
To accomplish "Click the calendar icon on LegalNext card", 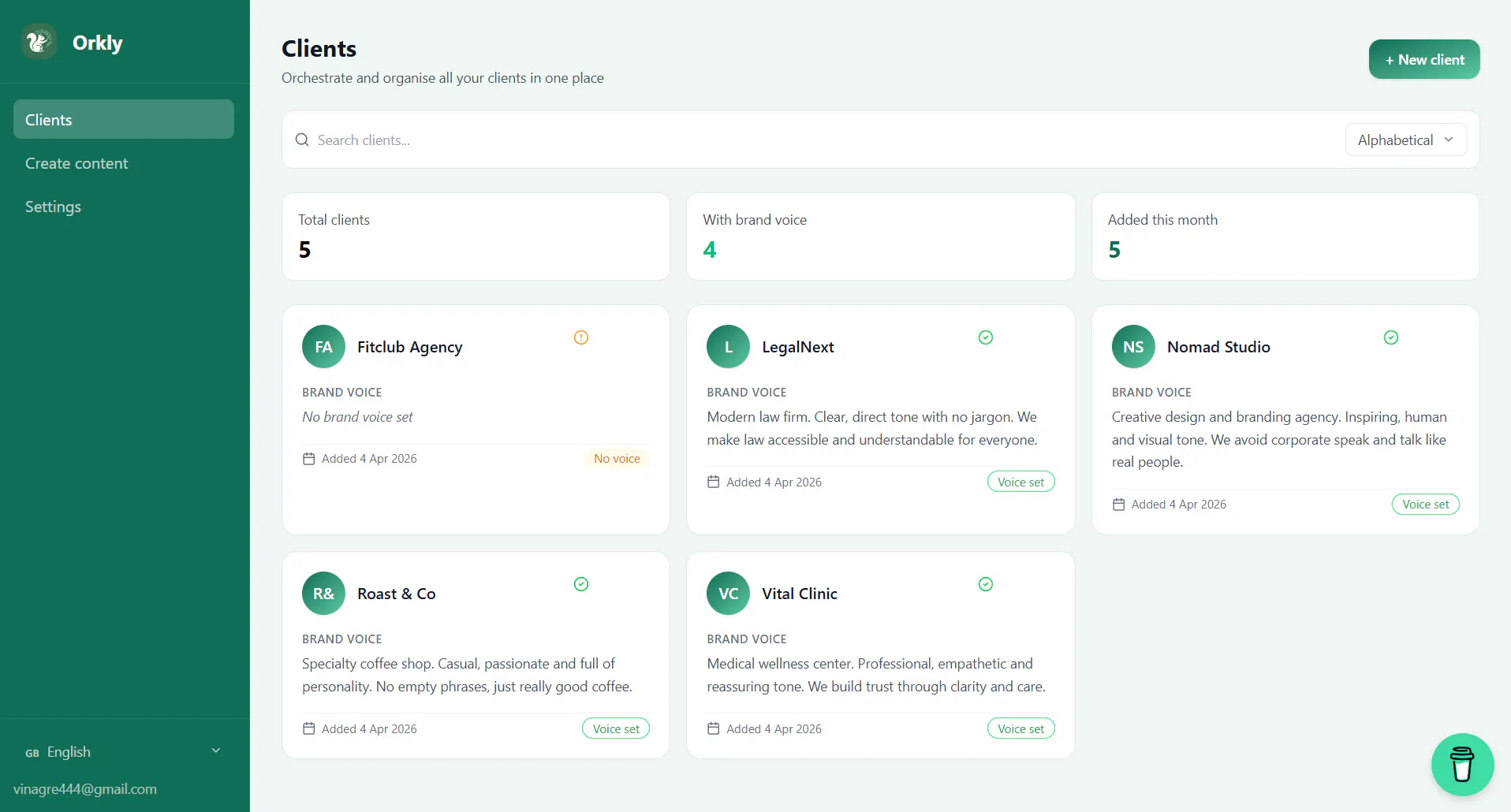I will click(714, 482).
